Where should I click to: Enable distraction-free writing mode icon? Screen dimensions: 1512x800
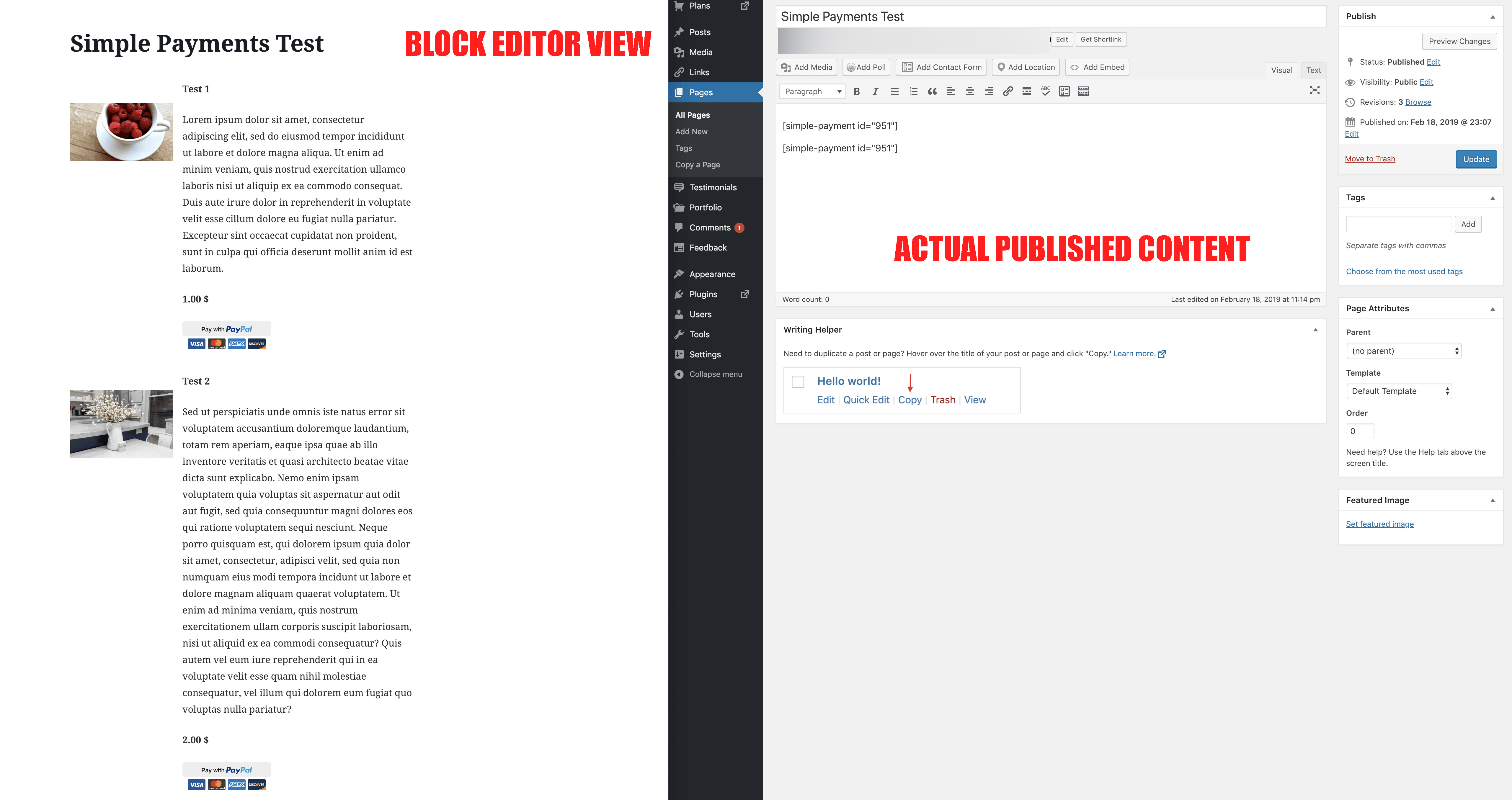[x=1315, y=90]
